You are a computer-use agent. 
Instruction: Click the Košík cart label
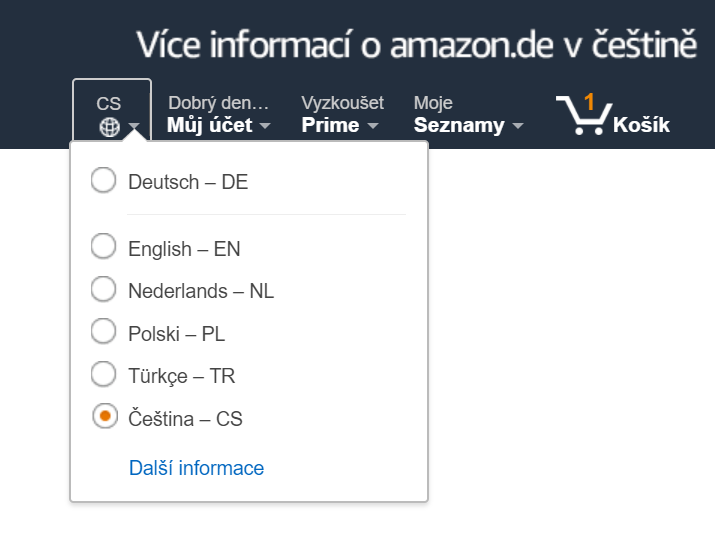642,125
